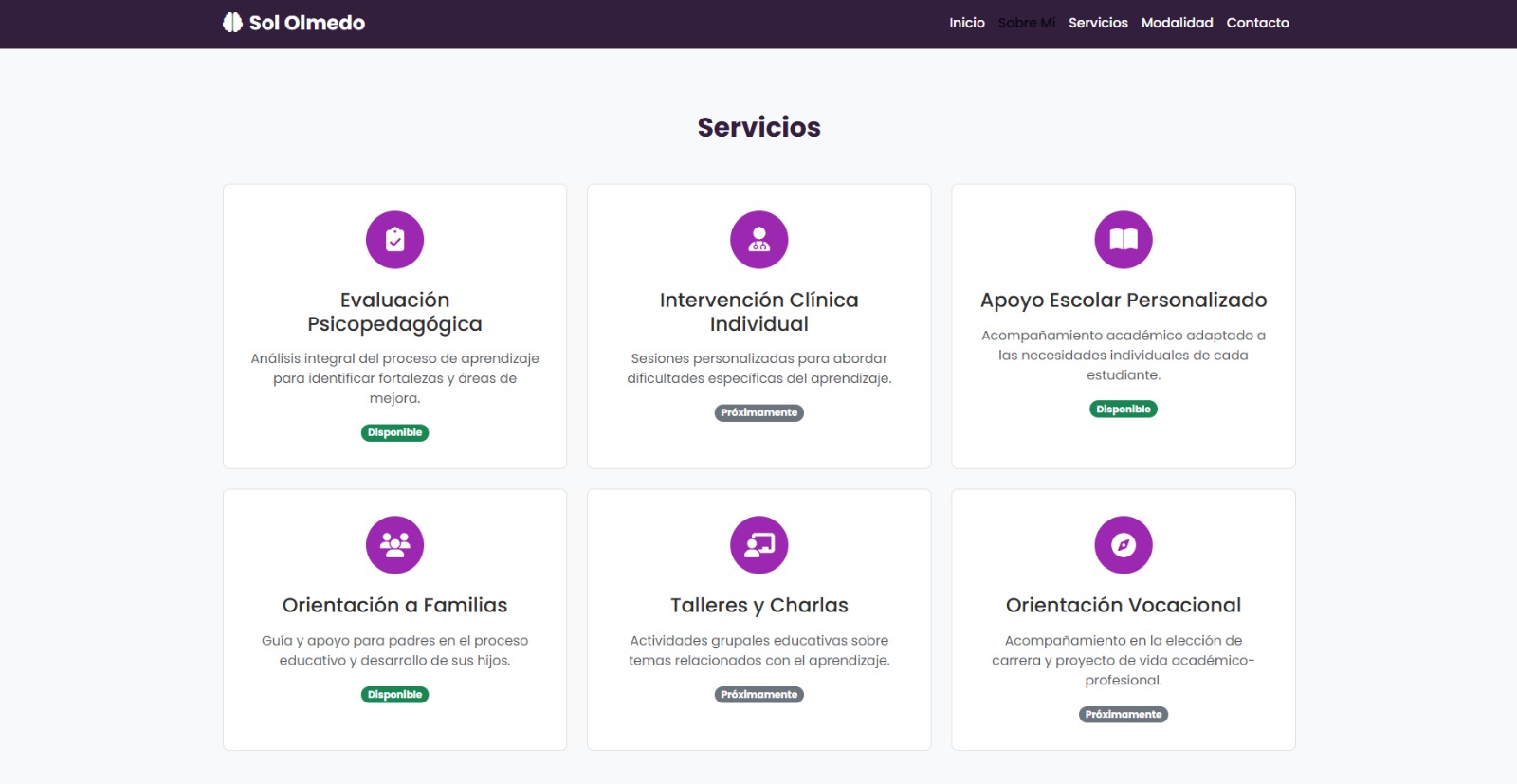1517x784 pixels.
Task: Select the Talleres y Charlas heading
Action: coord(758,605)
